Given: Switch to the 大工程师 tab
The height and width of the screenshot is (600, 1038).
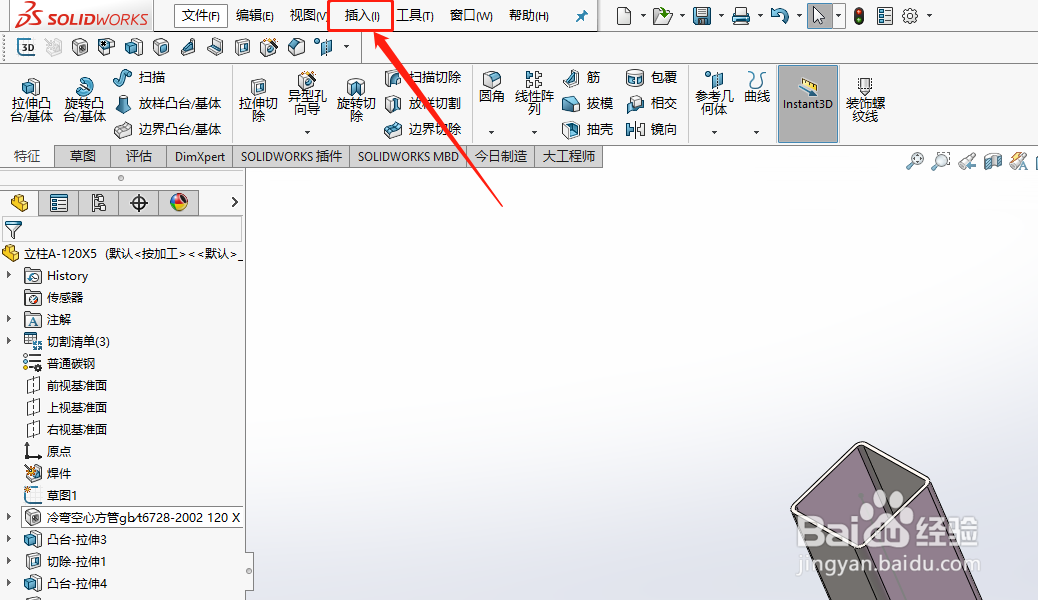Looking at the screenshot, I should pos(569,156).
